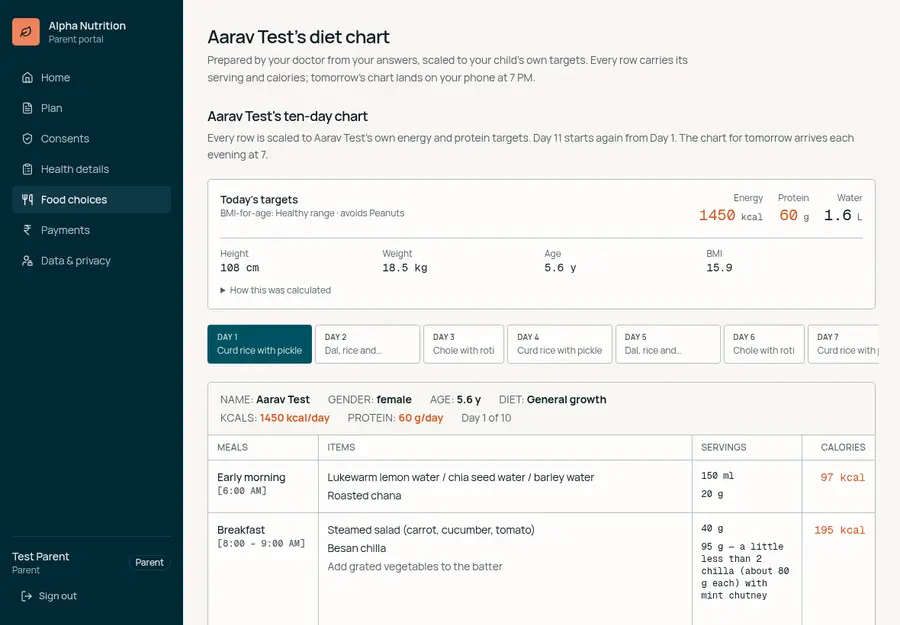Click the PROTEIN: 60 g/day field
Screen dimensions: 900x625
395,418
